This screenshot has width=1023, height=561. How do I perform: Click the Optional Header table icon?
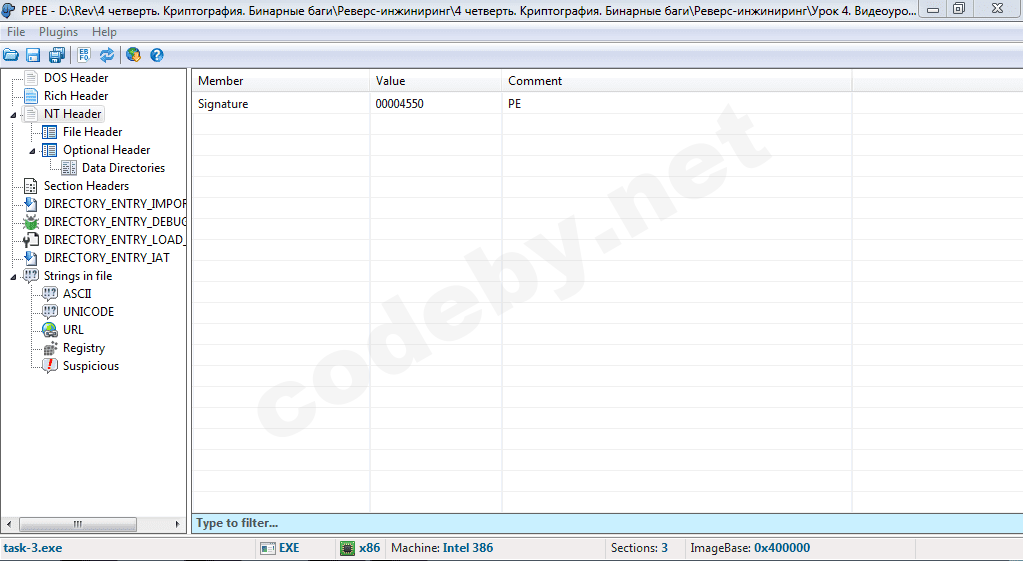pyautogui.click(x=50, y=150)
